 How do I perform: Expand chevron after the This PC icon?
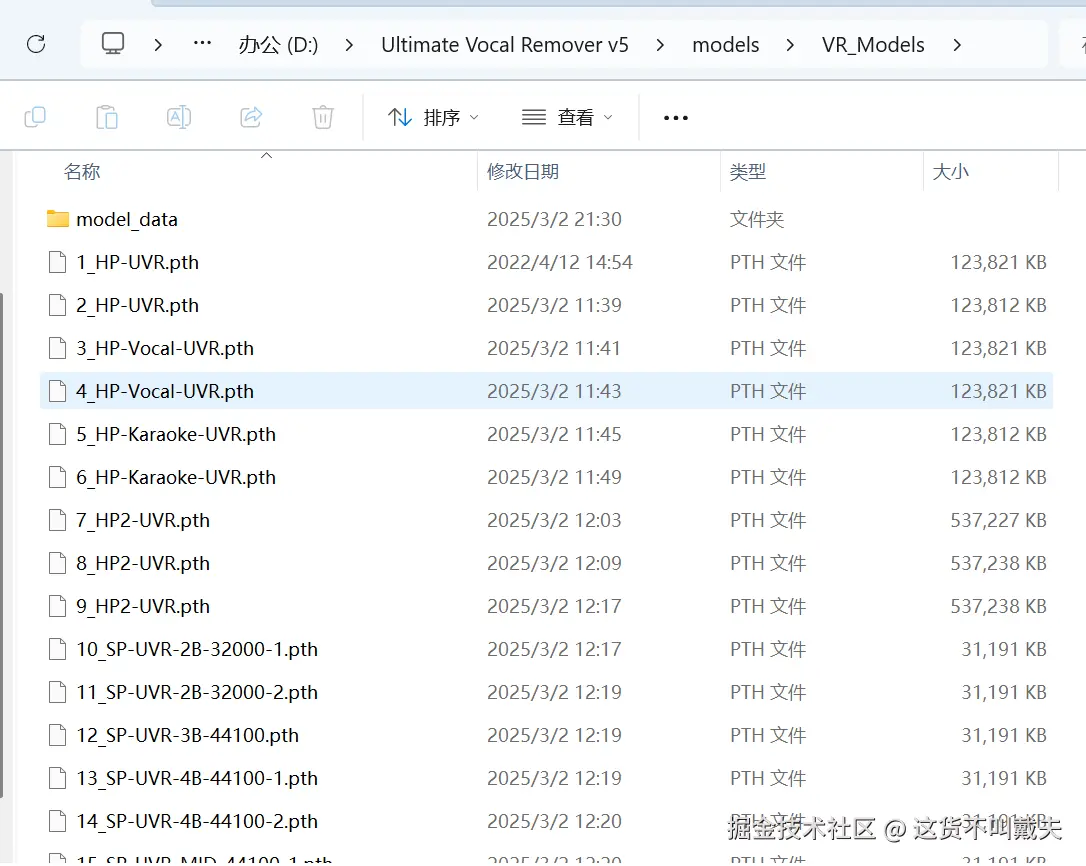coord(158,45)
